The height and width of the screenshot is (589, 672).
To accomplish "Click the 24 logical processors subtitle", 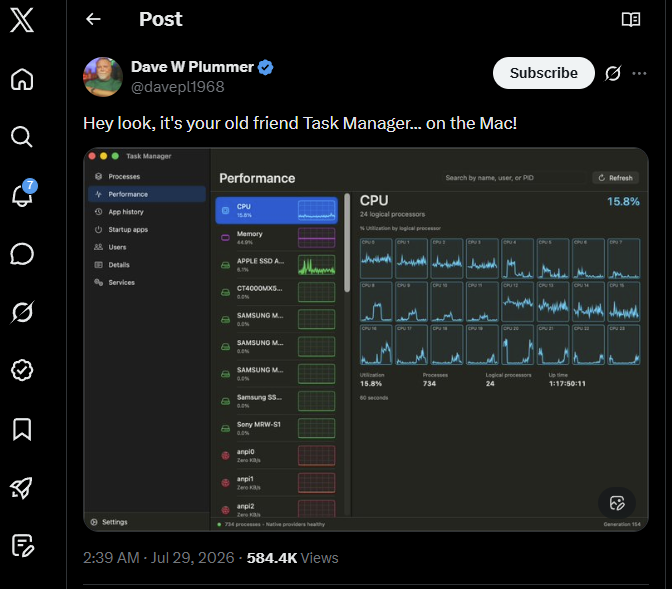I will (393, 214).
